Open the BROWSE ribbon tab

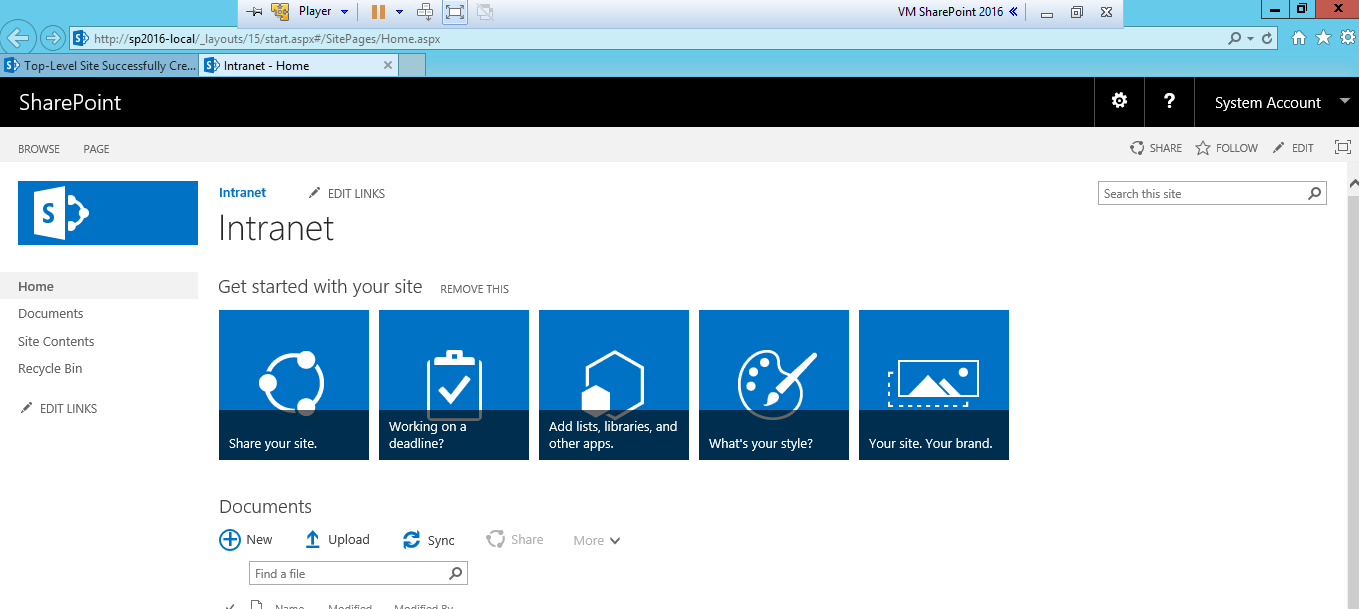tap(39, 148)
